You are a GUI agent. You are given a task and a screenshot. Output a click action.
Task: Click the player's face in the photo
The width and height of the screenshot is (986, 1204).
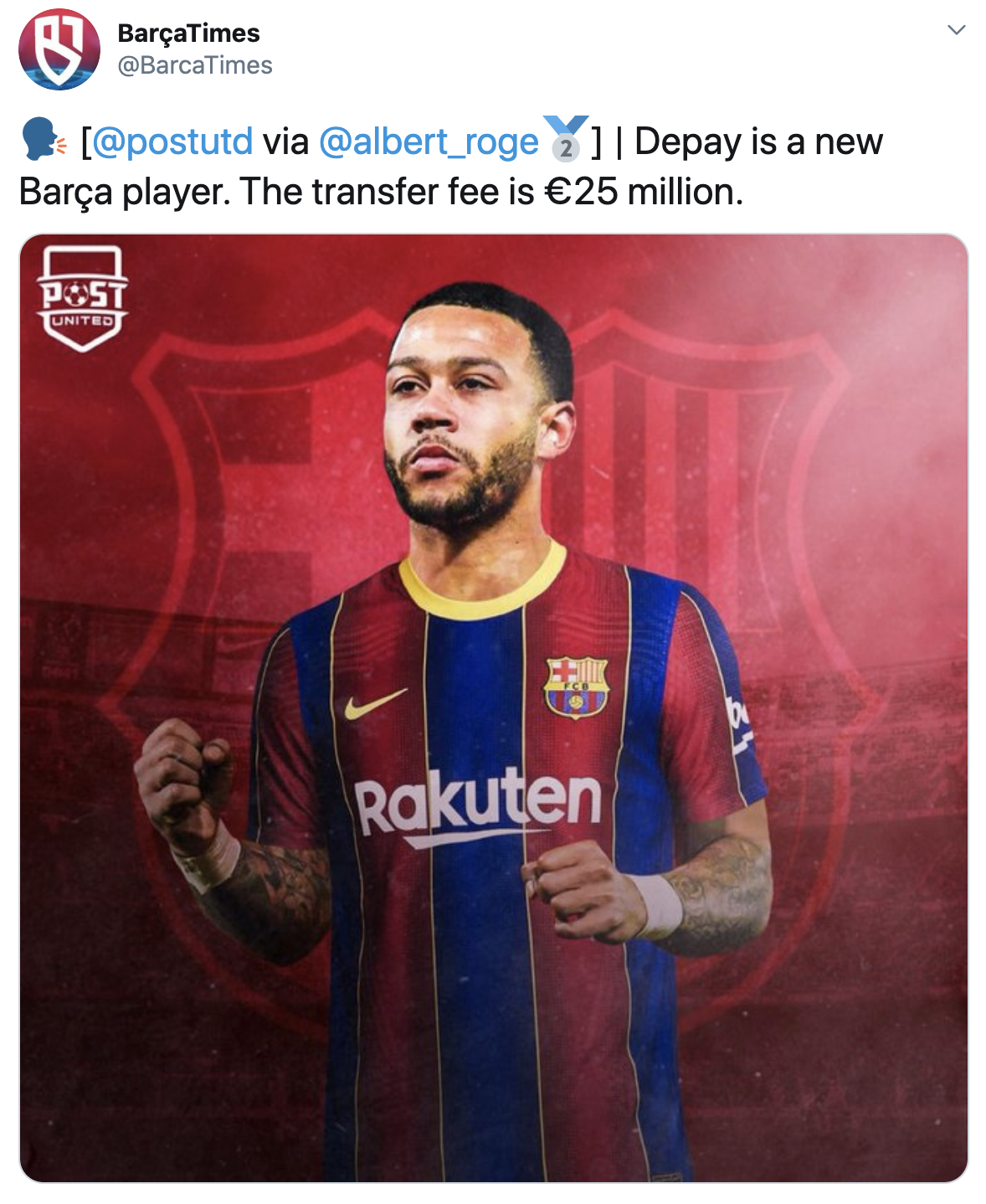[465, 419]
